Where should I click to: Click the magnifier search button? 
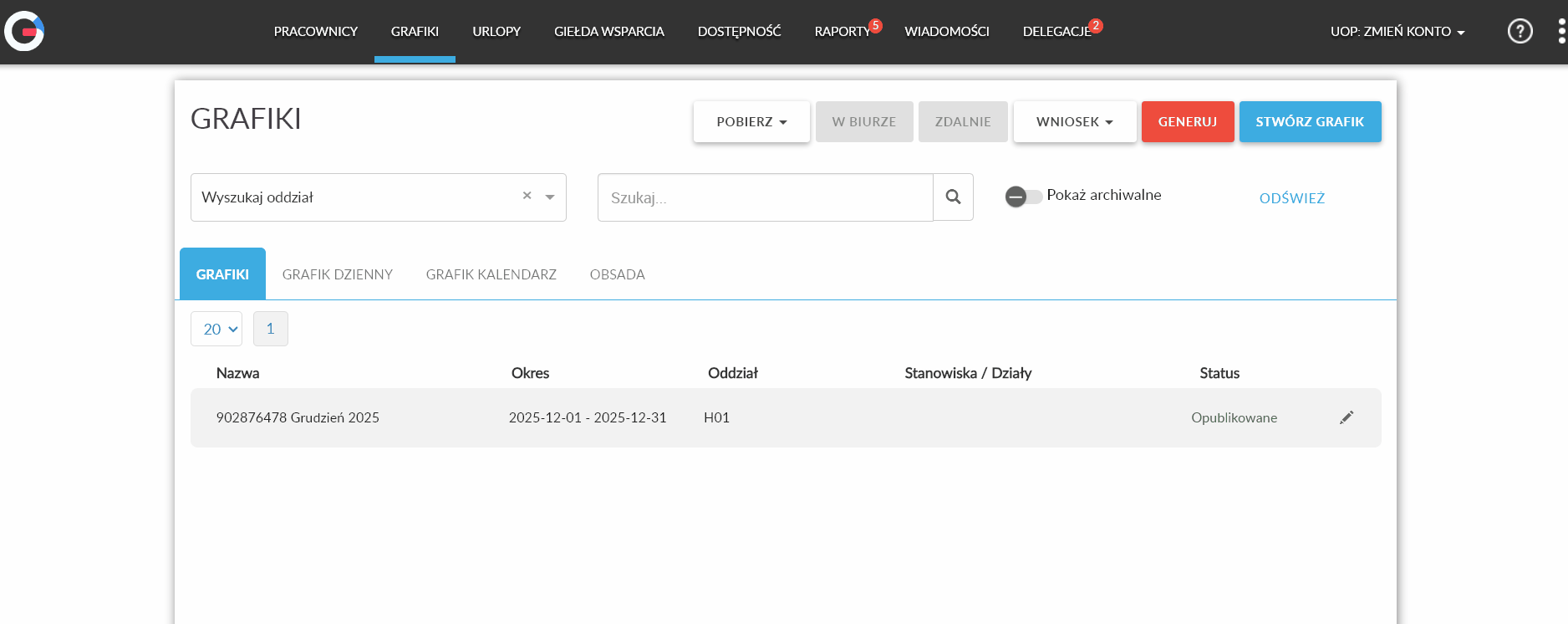point(953,197)
